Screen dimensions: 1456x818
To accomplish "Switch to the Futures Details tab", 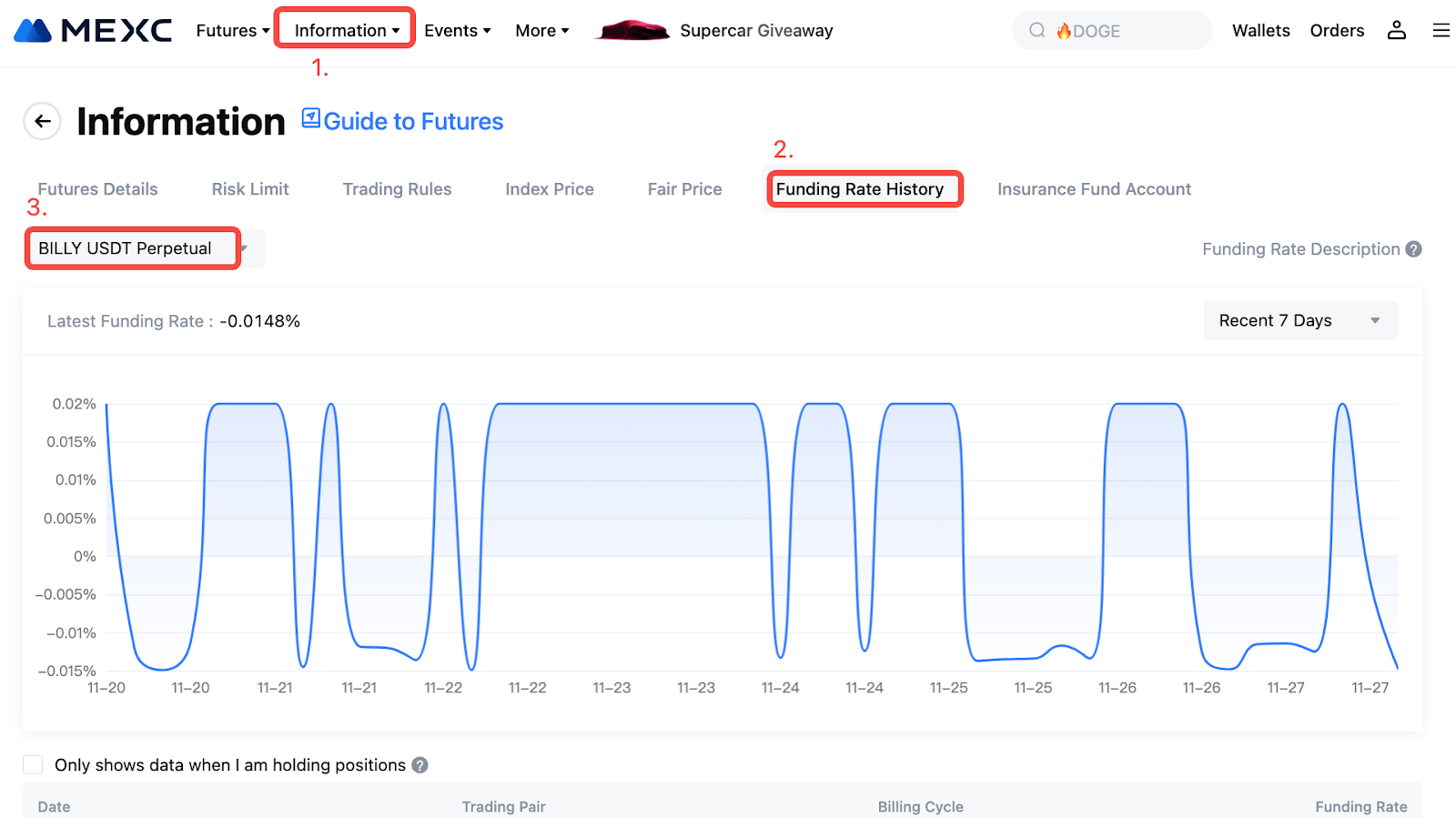I will click(x=97, y=189).
